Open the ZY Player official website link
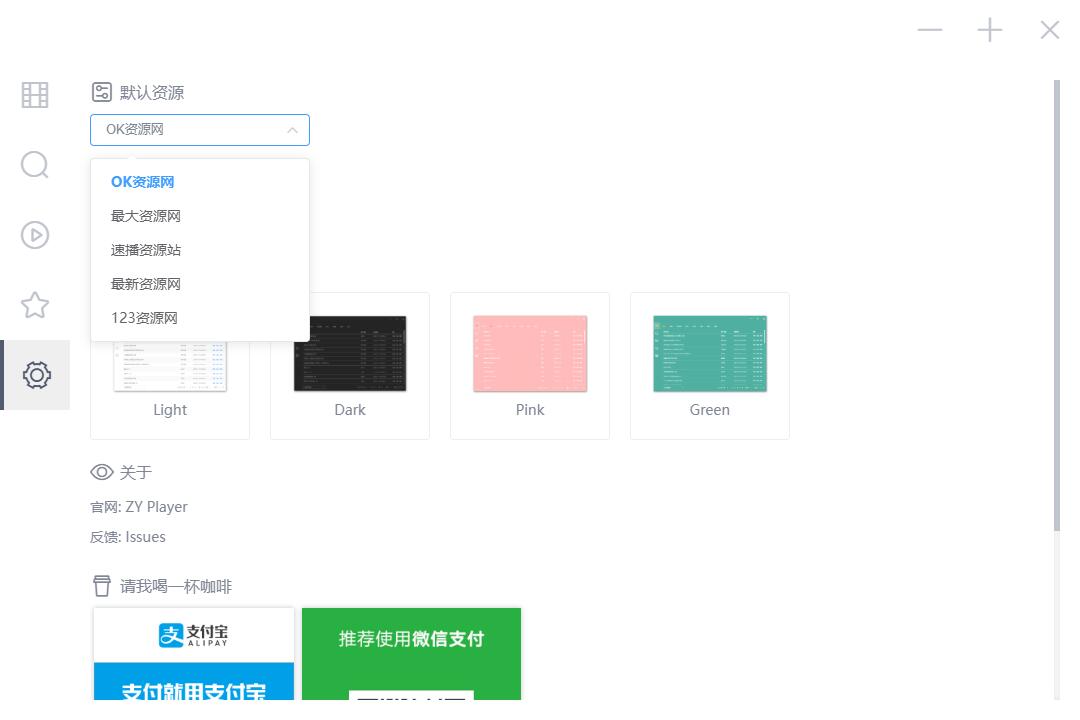The height and width of the screenshot is (720, 1080). coord(156,507)
